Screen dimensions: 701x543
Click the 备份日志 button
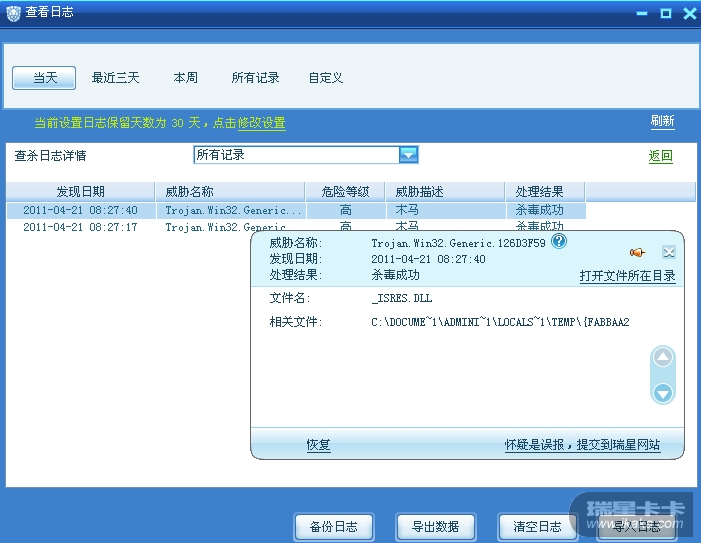point(334,527)
